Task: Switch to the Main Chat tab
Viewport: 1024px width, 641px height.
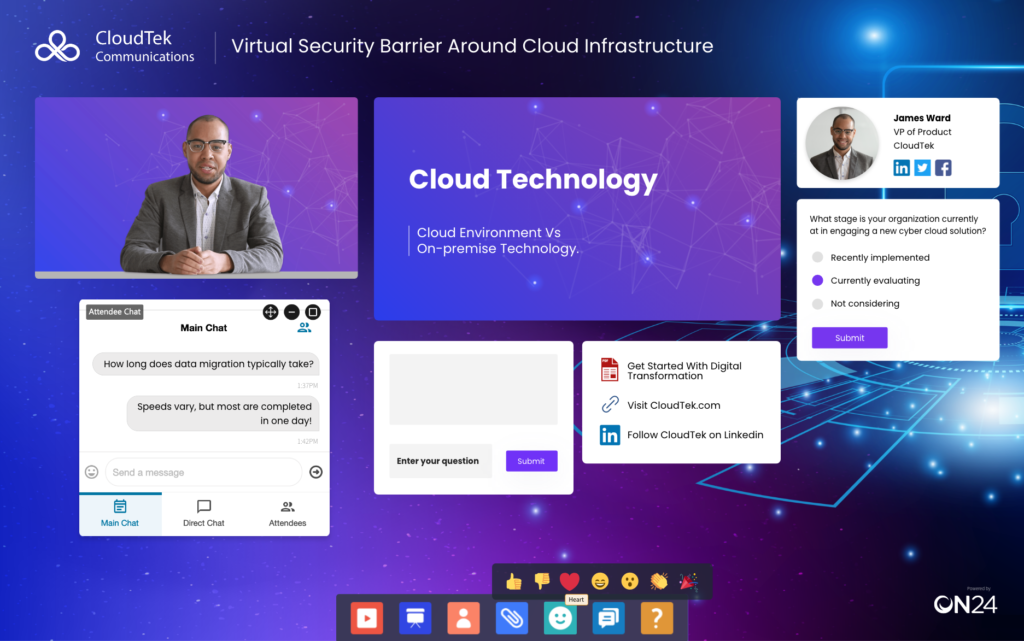Action: (x=120, y=514)
